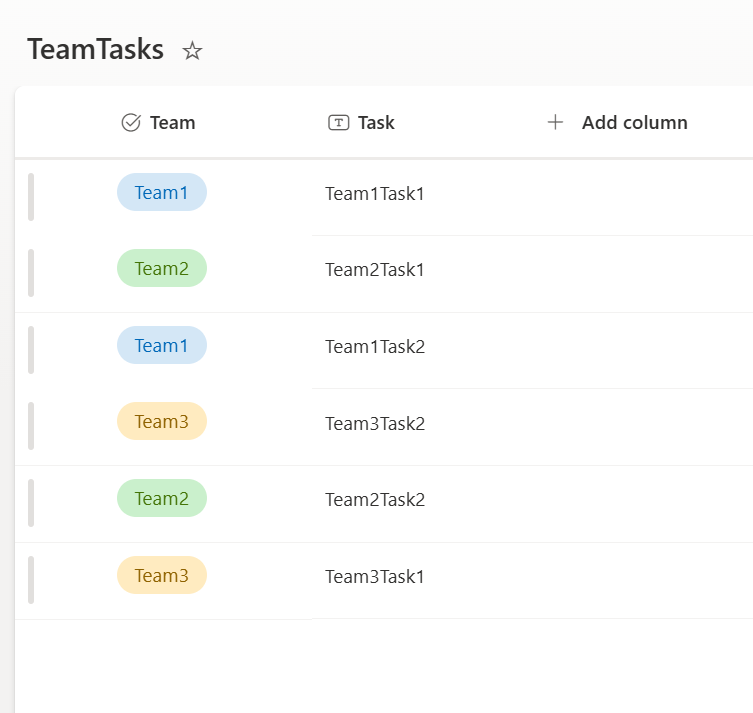Image resolution: width=753 pixels, height=713 pixels.
Task: Click the Team1Task1 task cell
Action: tap(375, 194)
